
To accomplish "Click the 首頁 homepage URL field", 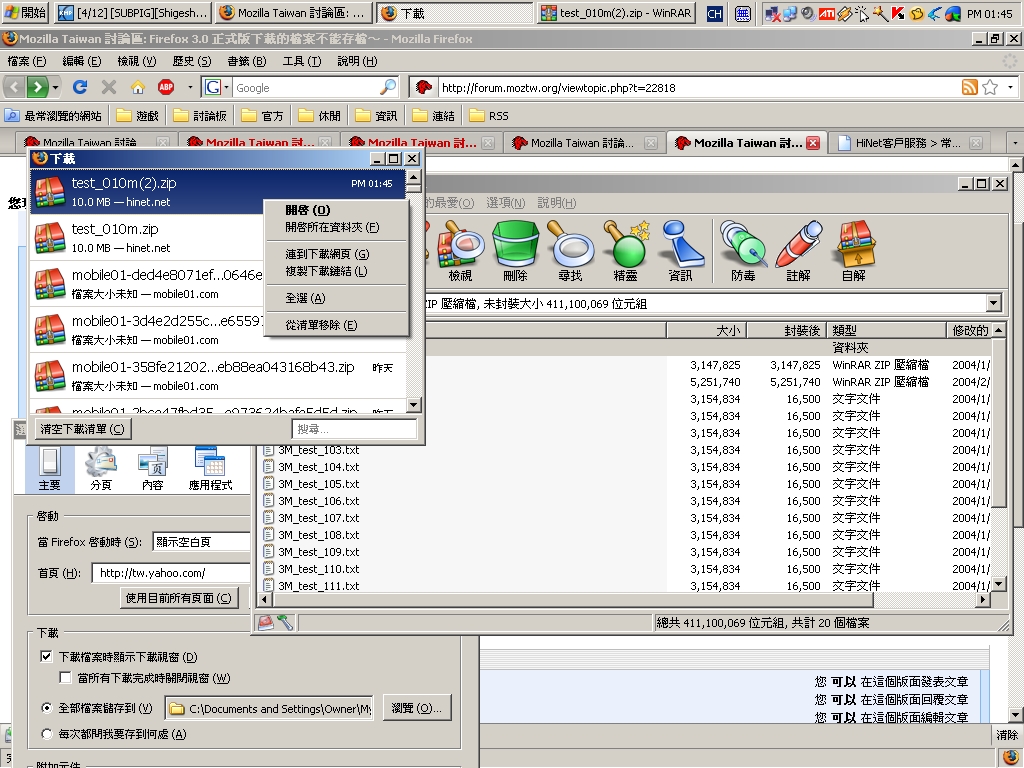I will tap(170, 573).
